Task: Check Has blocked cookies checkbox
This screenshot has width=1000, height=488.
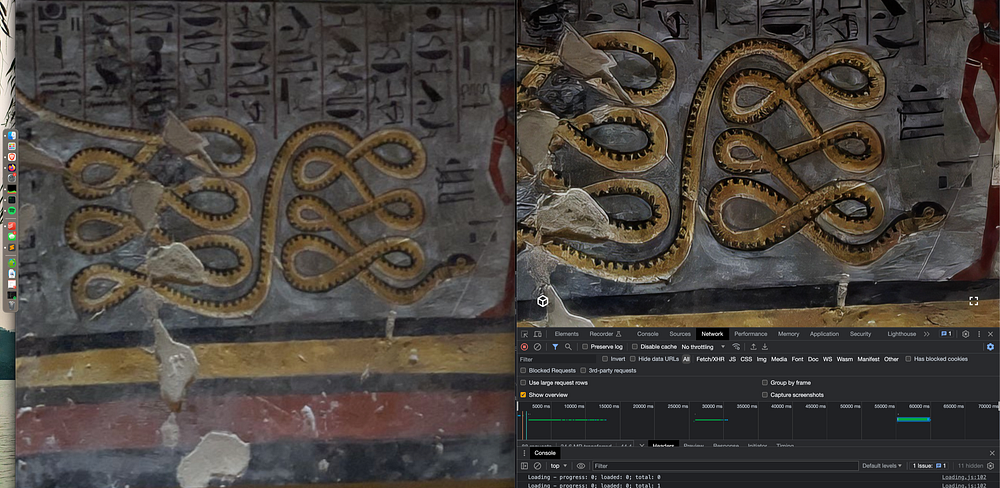Action: (x=908, y=359)
